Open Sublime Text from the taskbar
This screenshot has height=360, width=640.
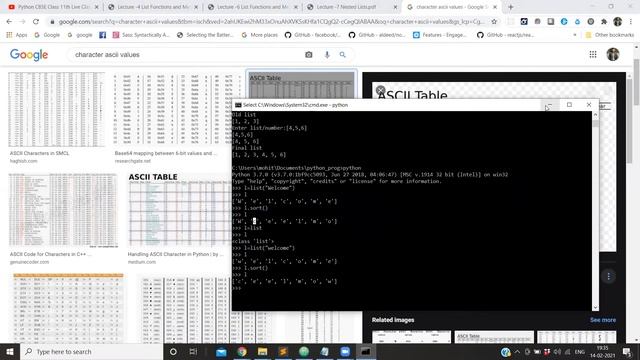(283, 351)
